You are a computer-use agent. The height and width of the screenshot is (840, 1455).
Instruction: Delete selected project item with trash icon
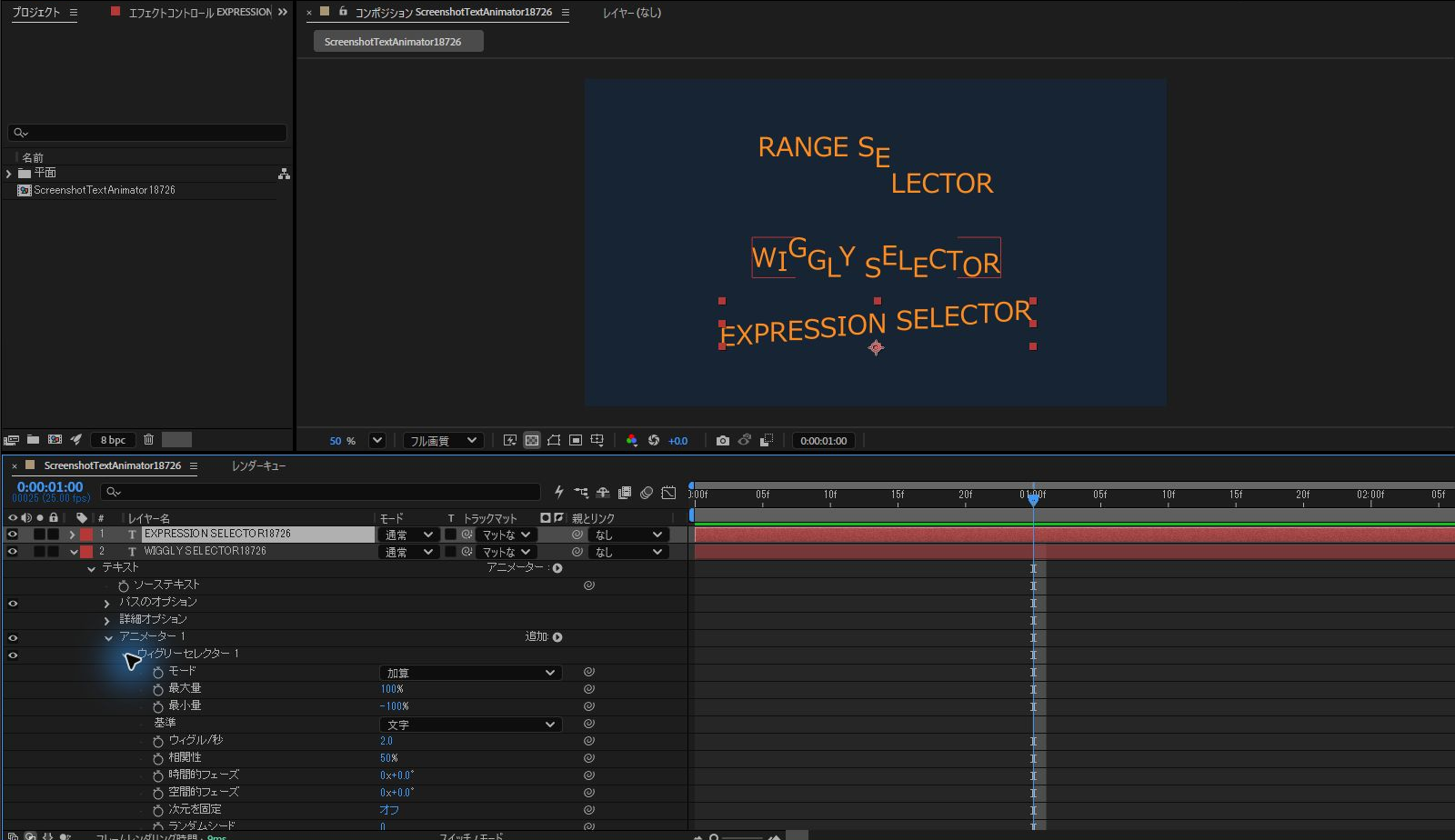pyautogui.click(x=149, y=440)
